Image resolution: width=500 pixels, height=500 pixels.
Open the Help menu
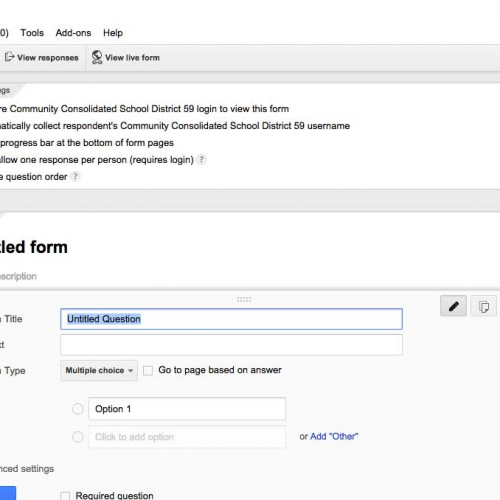(x=113, y=33)
